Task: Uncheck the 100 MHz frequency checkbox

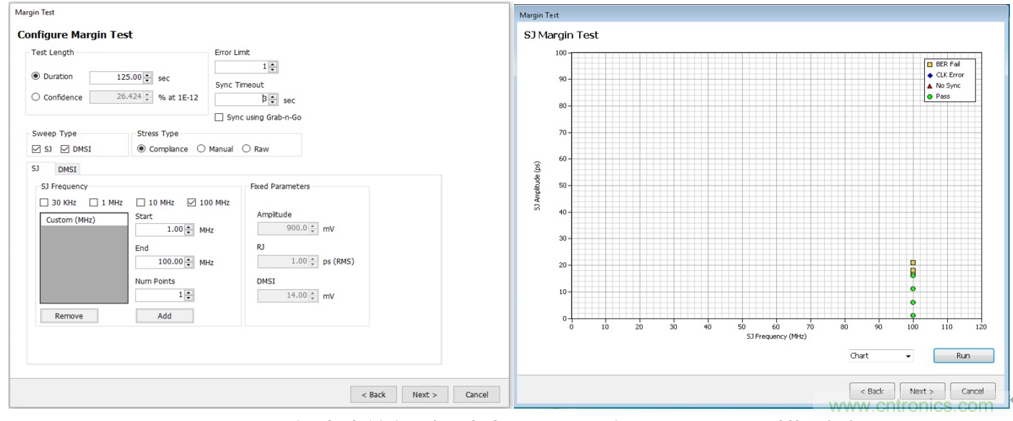Action: 192,202
